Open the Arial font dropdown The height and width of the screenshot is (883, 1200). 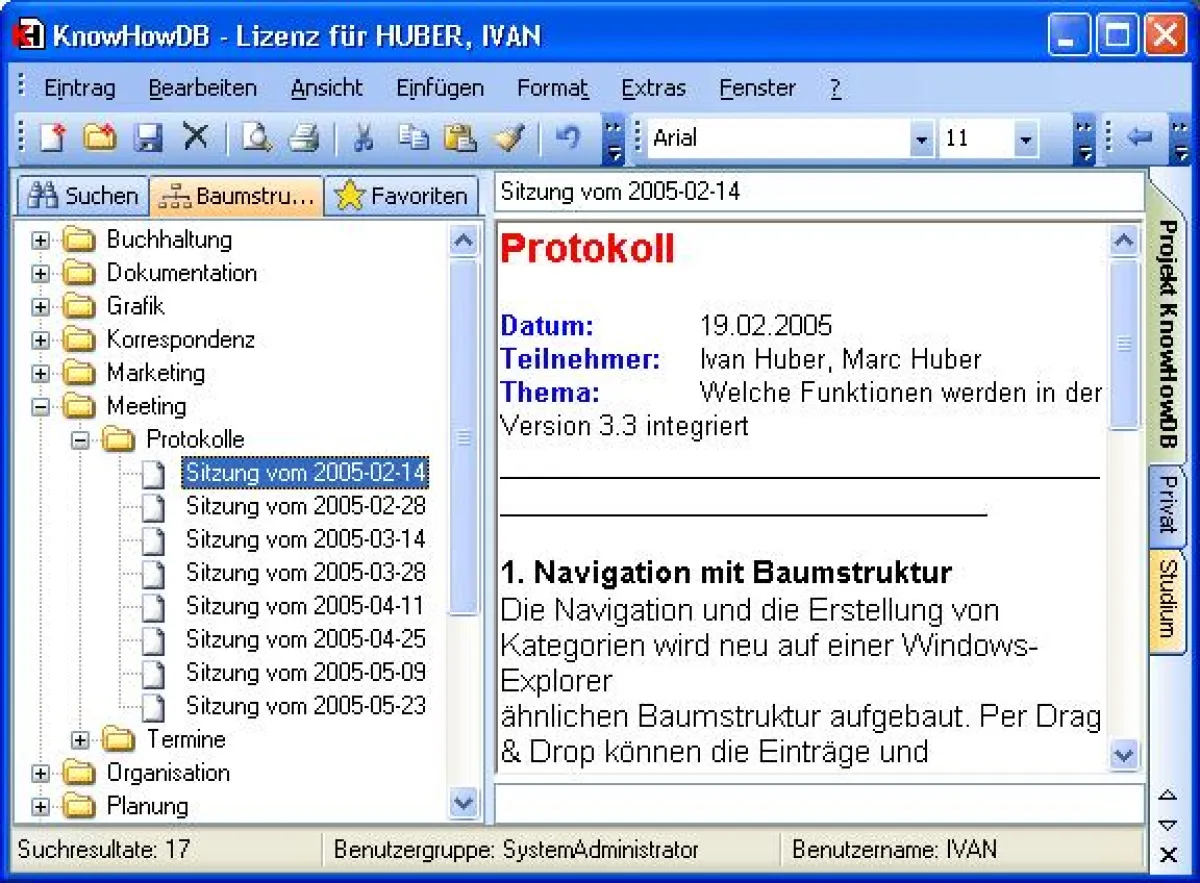click(921, 138)
